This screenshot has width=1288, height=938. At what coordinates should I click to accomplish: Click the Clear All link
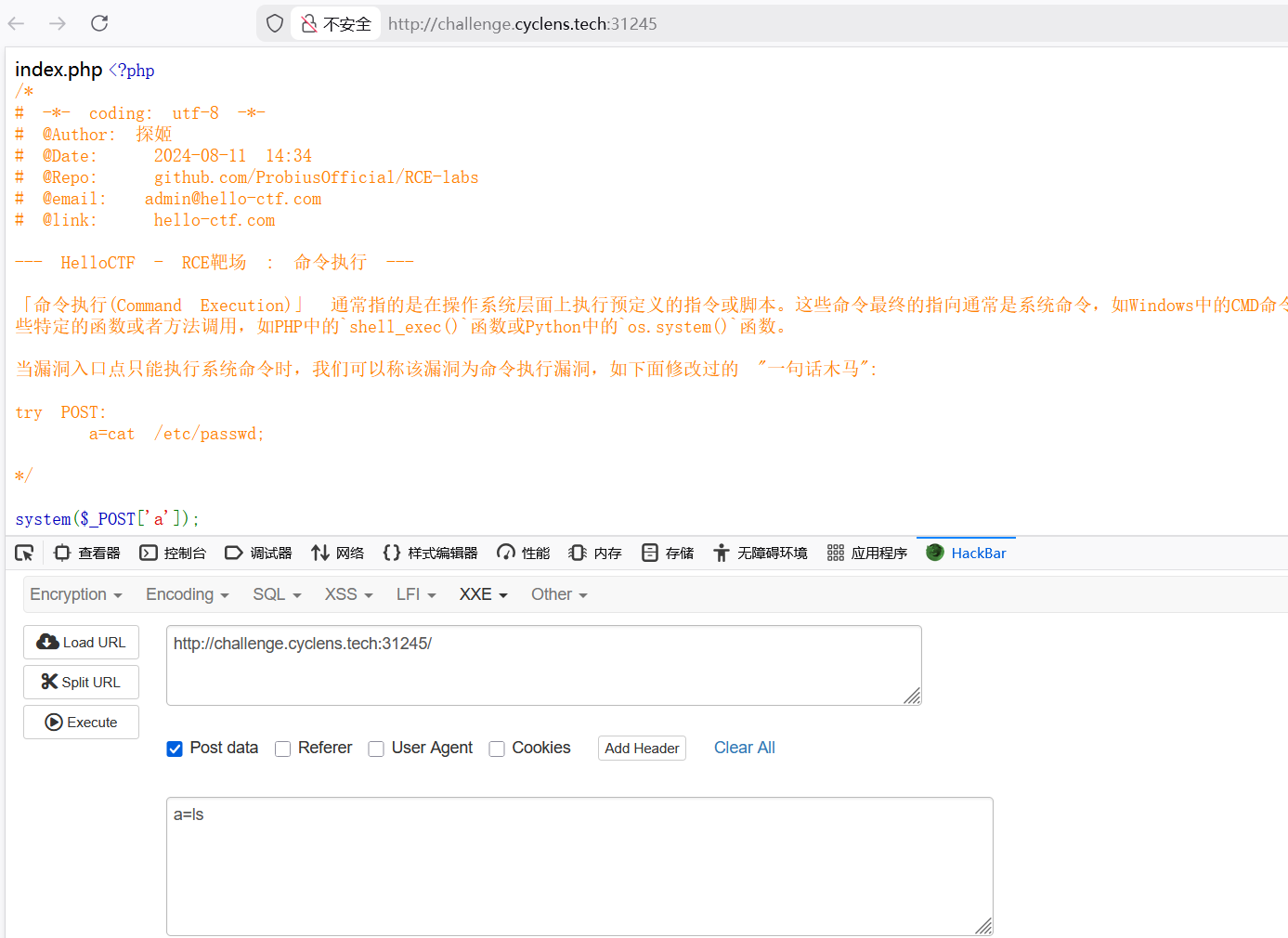pos(744,748)
